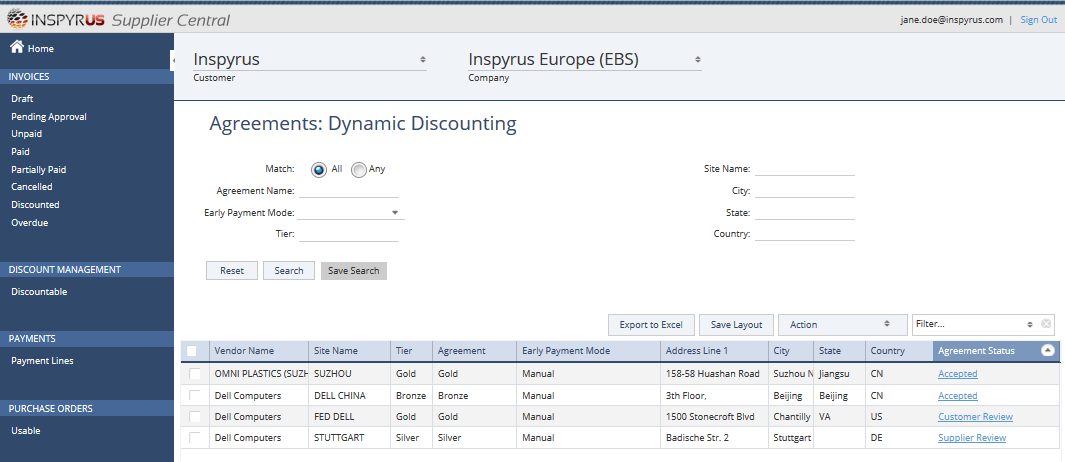Screen dimensions: 1065x462
Task: Click the Country input field
Action: pos(805,234)
